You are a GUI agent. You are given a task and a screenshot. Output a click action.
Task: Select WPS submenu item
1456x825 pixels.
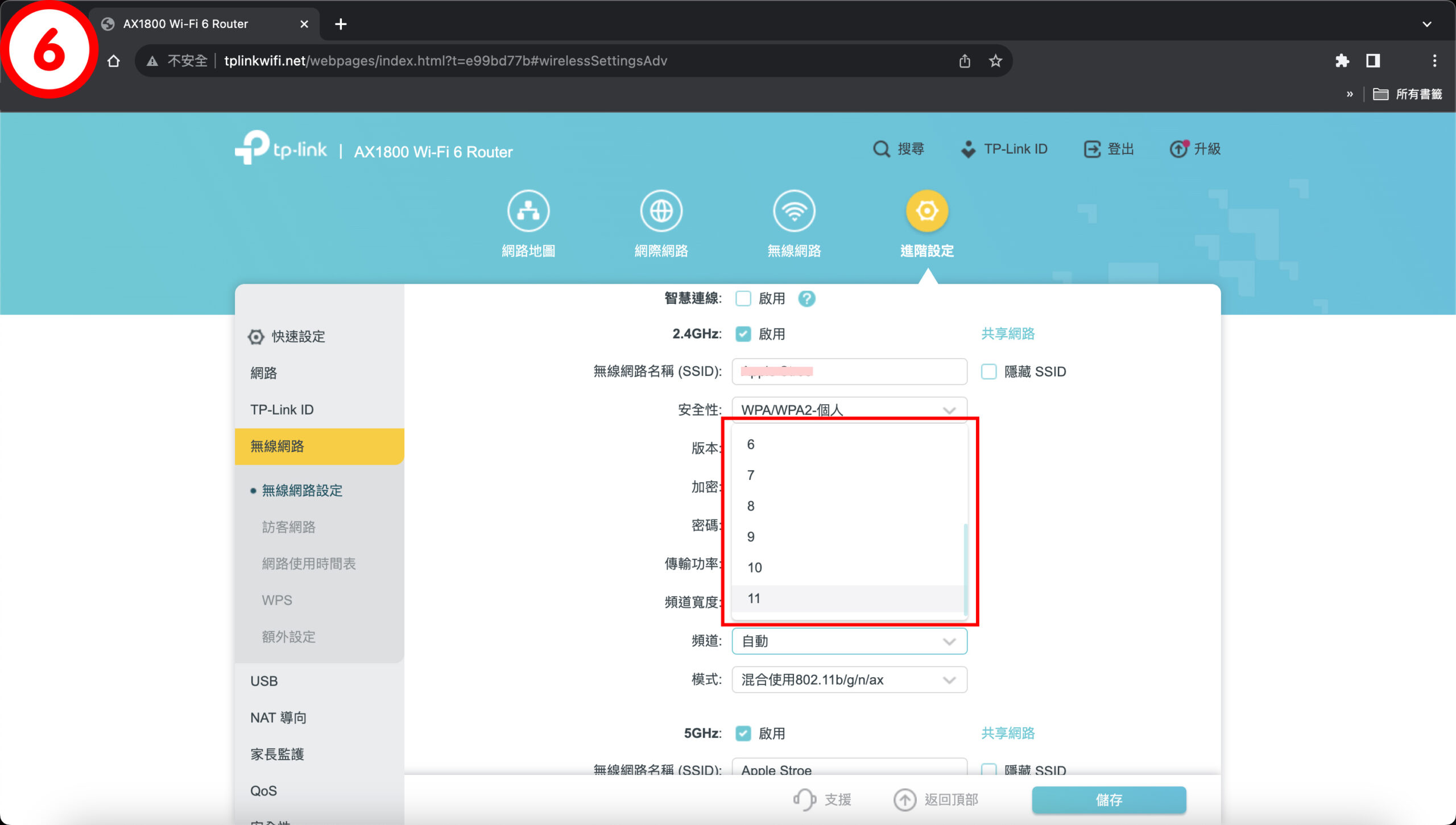pos(276,600)
